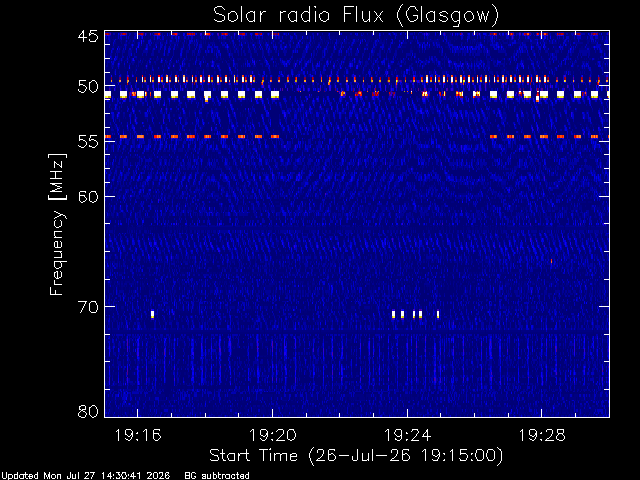Click the 19:28 time axis label
This screenshot has width=640, height=480.
(542, 435)
